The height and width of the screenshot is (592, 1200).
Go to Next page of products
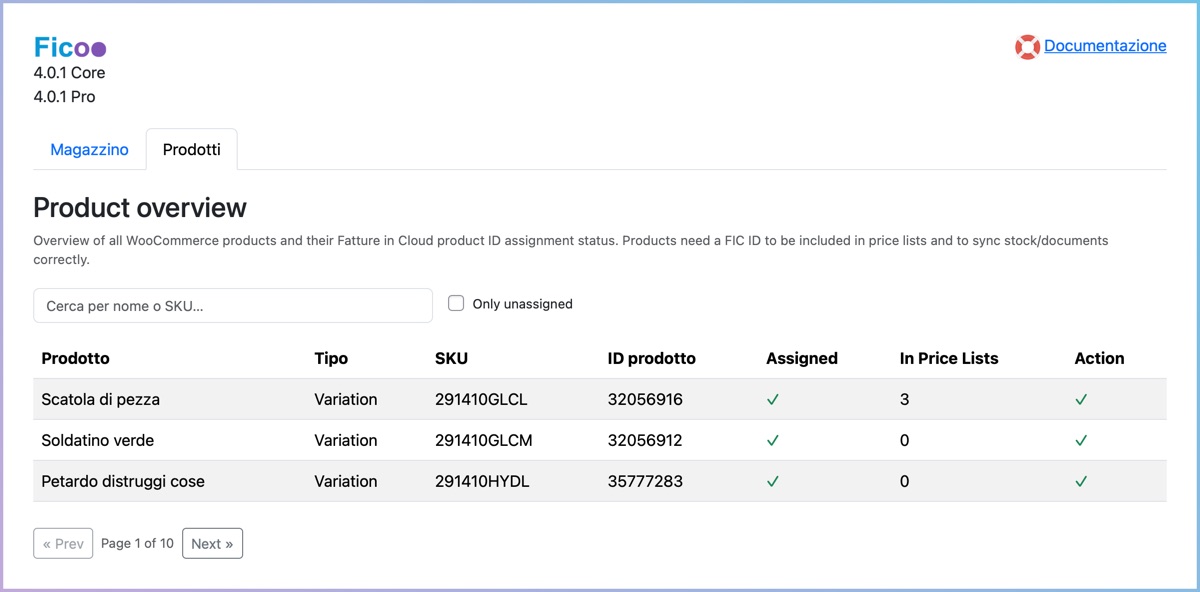212,544
